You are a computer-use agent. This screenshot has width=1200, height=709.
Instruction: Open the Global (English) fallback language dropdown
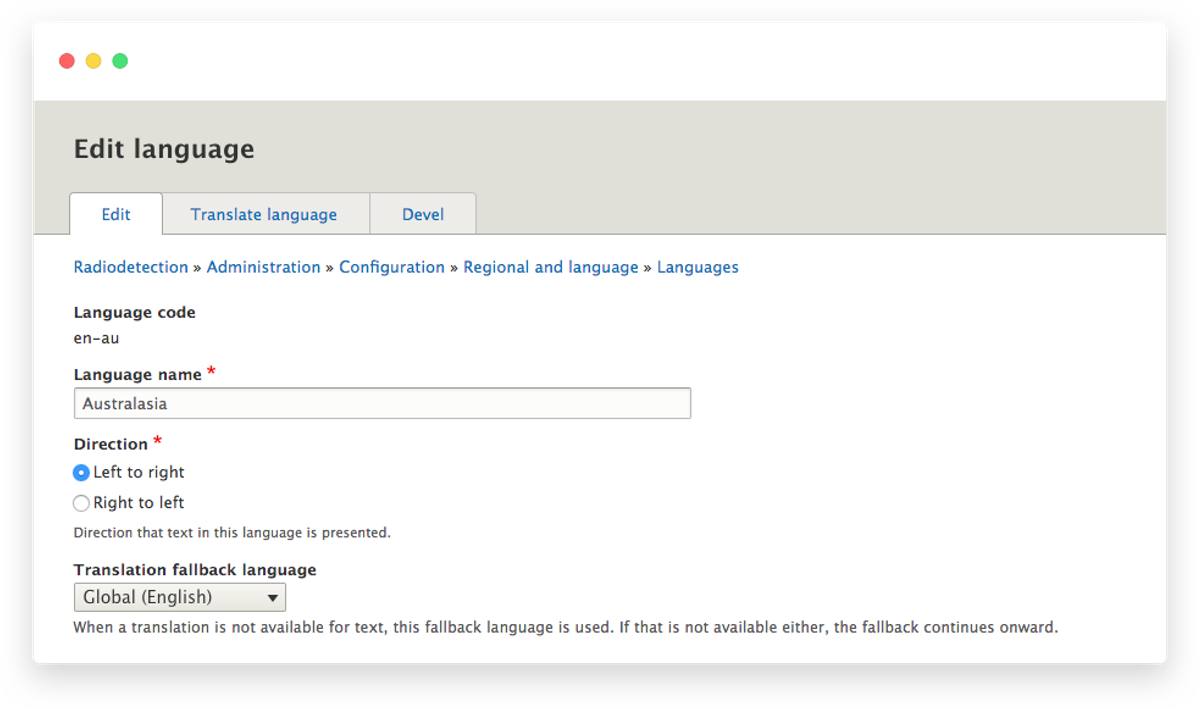pyautogui.click(x=180, y=598)
